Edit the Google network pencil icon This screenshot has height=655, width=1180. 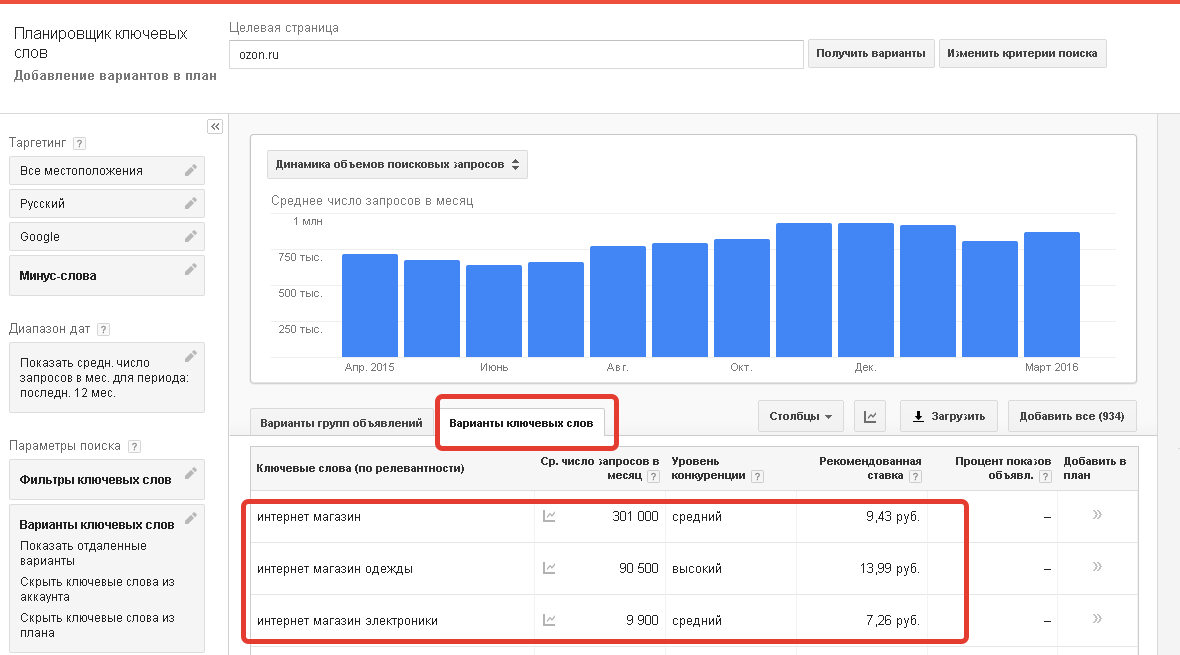(191, 236)
